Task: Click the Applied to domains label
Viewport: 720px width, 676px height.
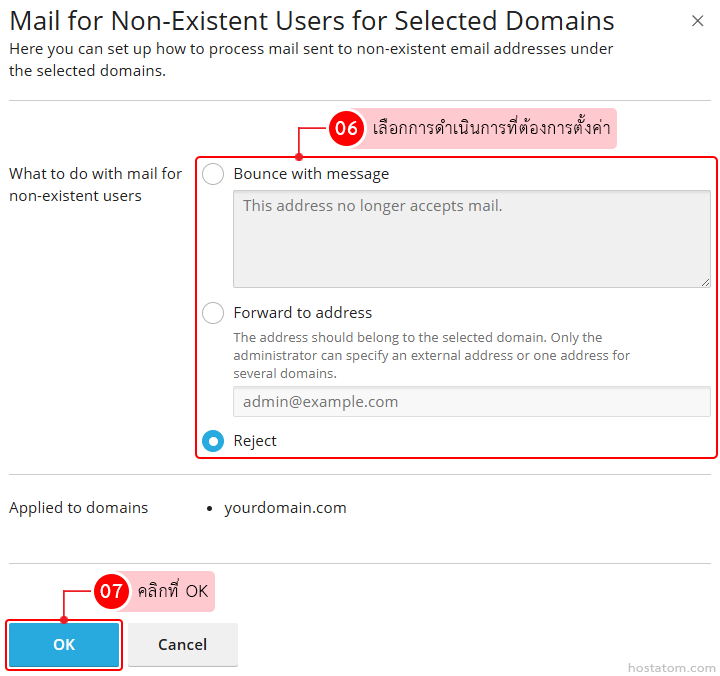Action: click(79, 508)
